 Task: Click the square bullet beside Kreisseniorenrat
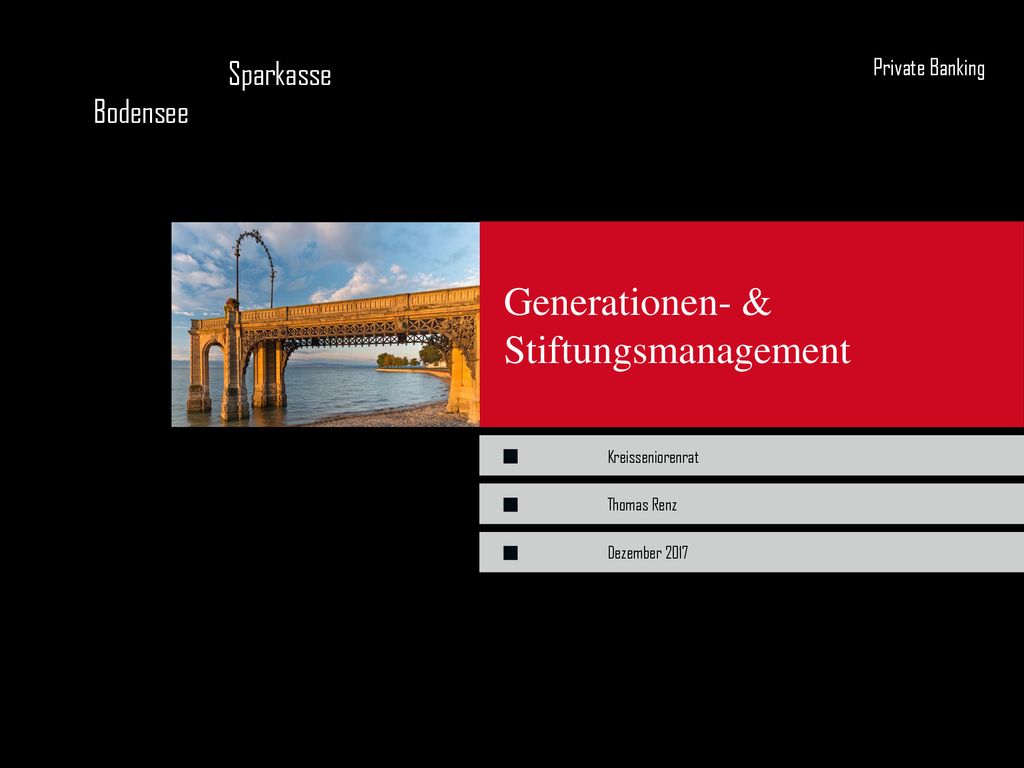click(511, 456)
